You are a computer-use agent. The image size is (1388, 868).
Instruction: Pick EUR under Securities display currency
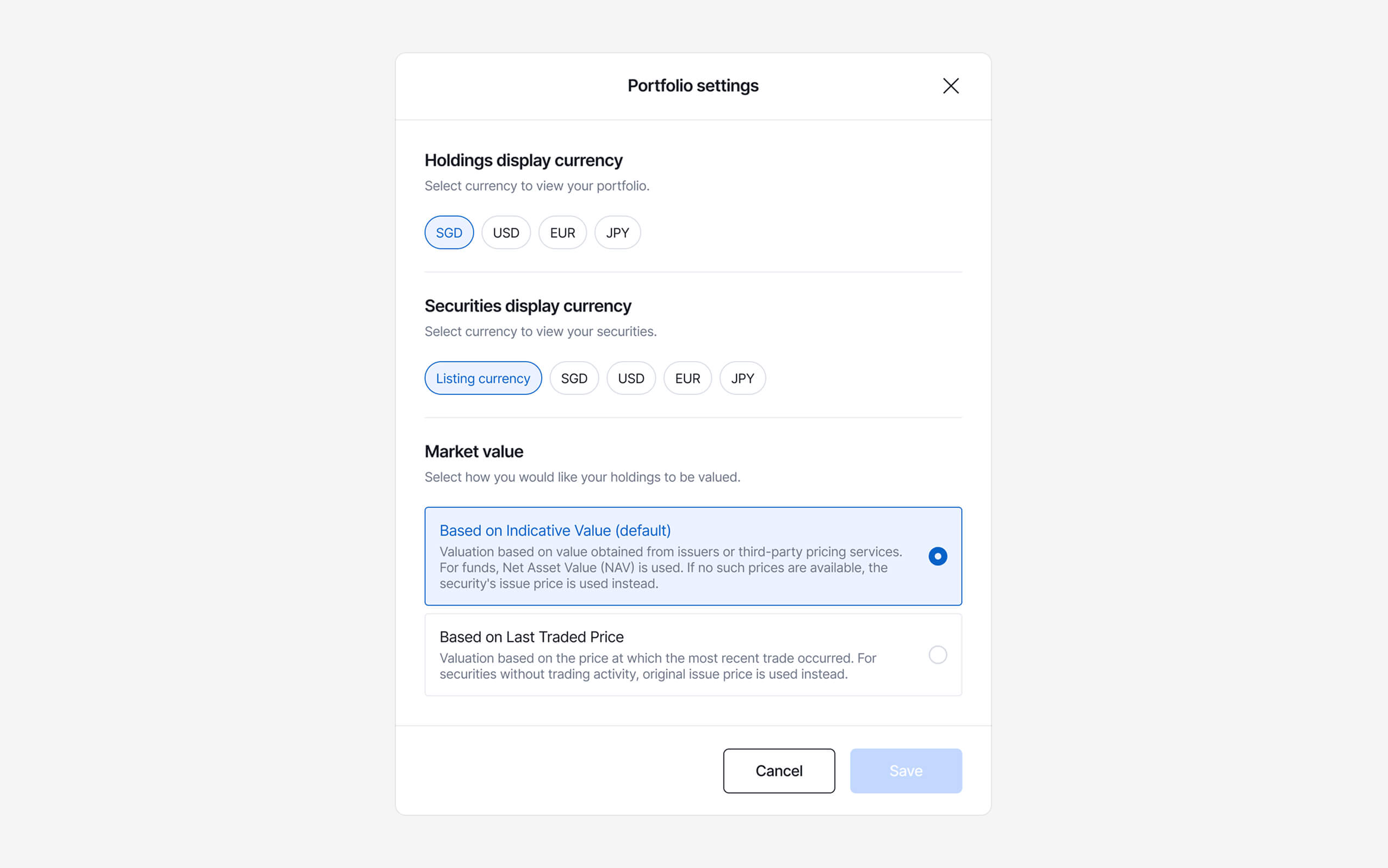pos(687,379)
